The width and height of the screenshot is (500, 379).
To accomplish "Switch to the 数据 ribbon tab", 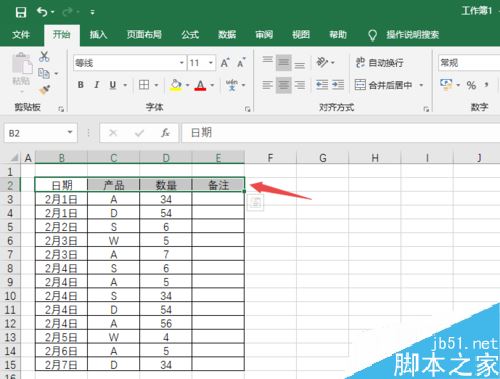I will 227,35.
